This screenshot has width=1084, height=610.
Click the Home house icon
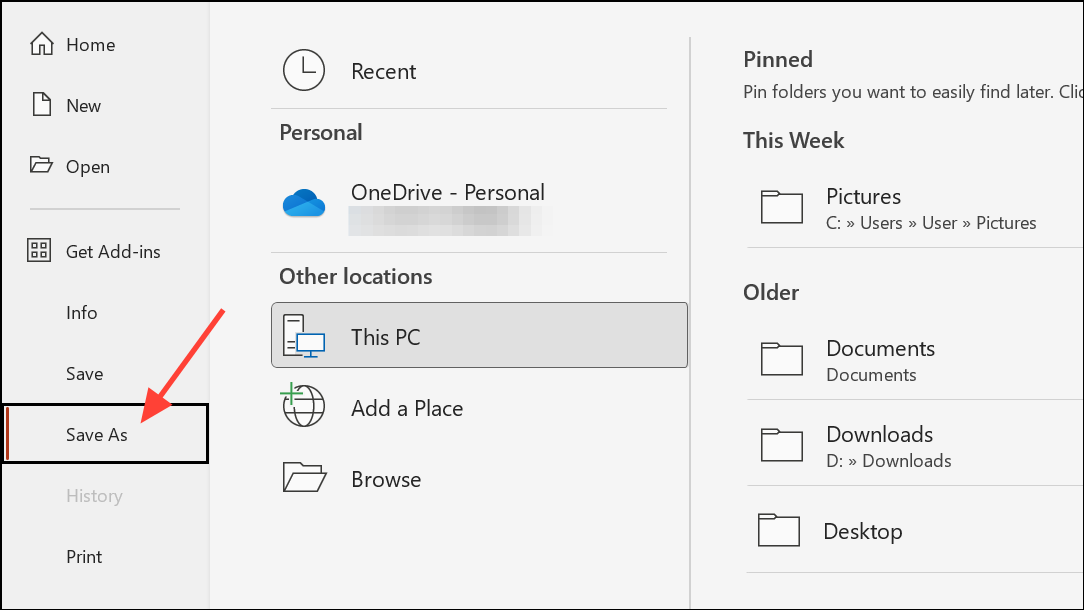[x=41, y=45]
